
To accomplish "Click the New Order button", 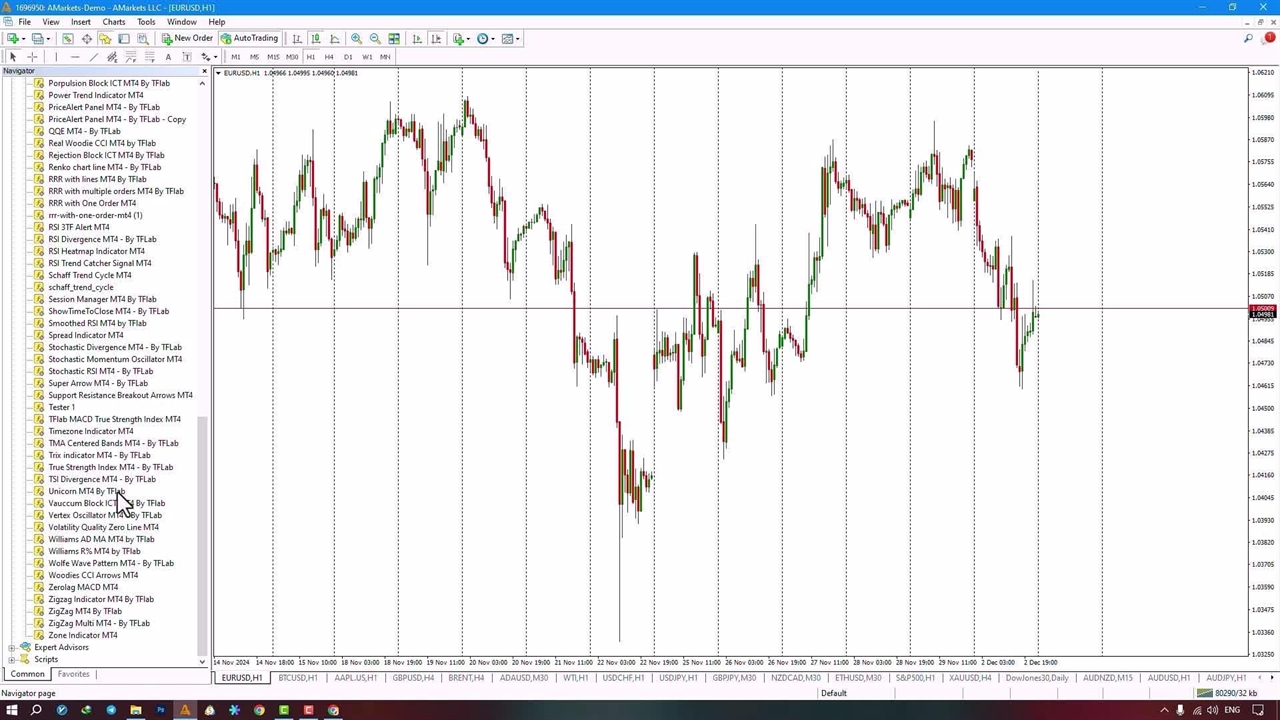I will [187, 39].
